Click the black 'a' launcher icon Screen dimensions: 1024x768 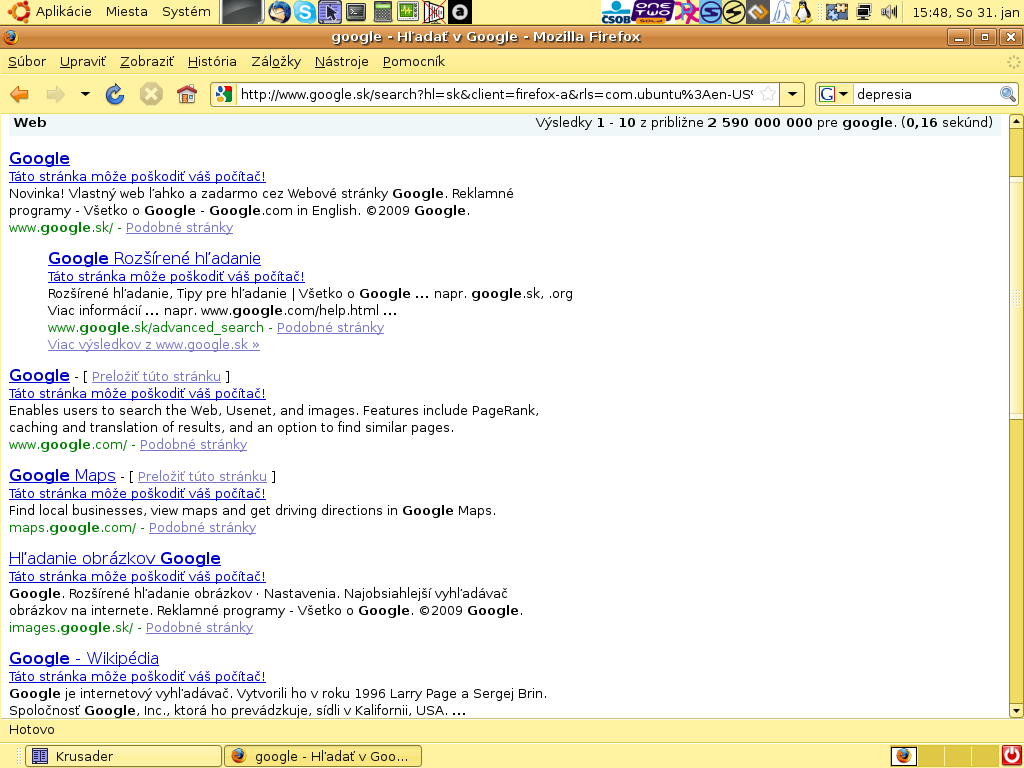coord(460,12)
